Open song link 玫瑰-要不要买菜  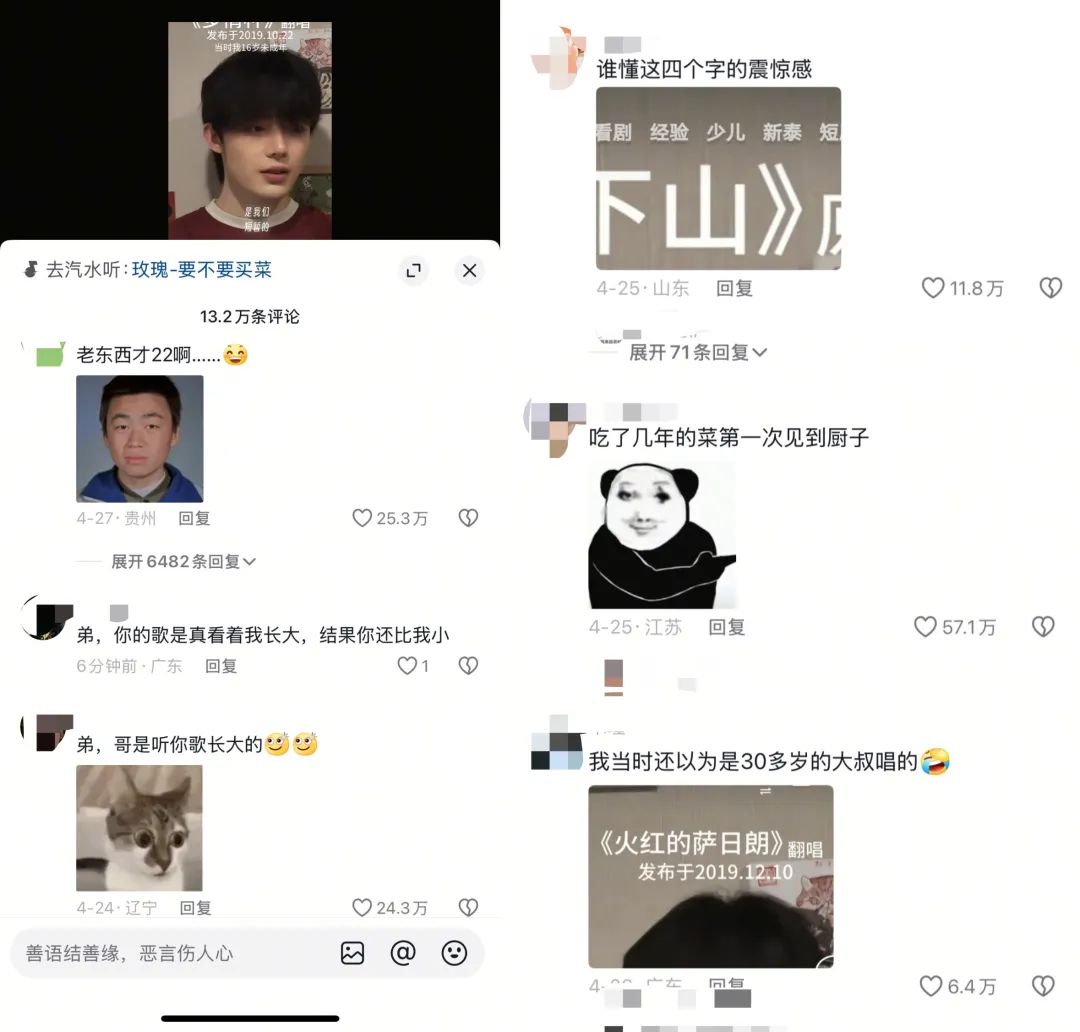(x=202, y=269)
